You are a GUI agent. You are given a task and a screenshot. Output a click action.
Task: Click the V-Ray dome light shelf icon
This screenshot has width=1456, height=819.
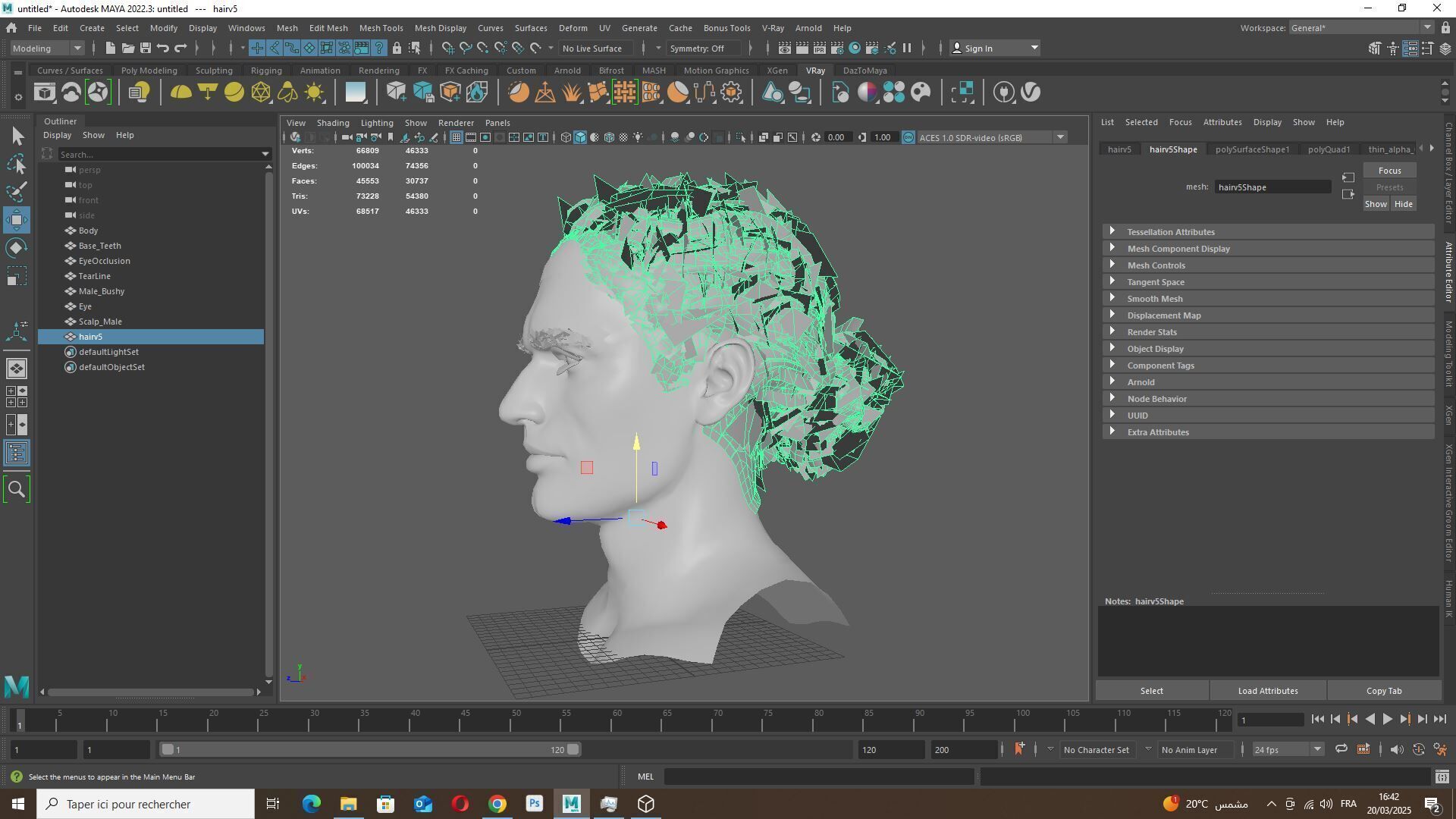(180, 93)
